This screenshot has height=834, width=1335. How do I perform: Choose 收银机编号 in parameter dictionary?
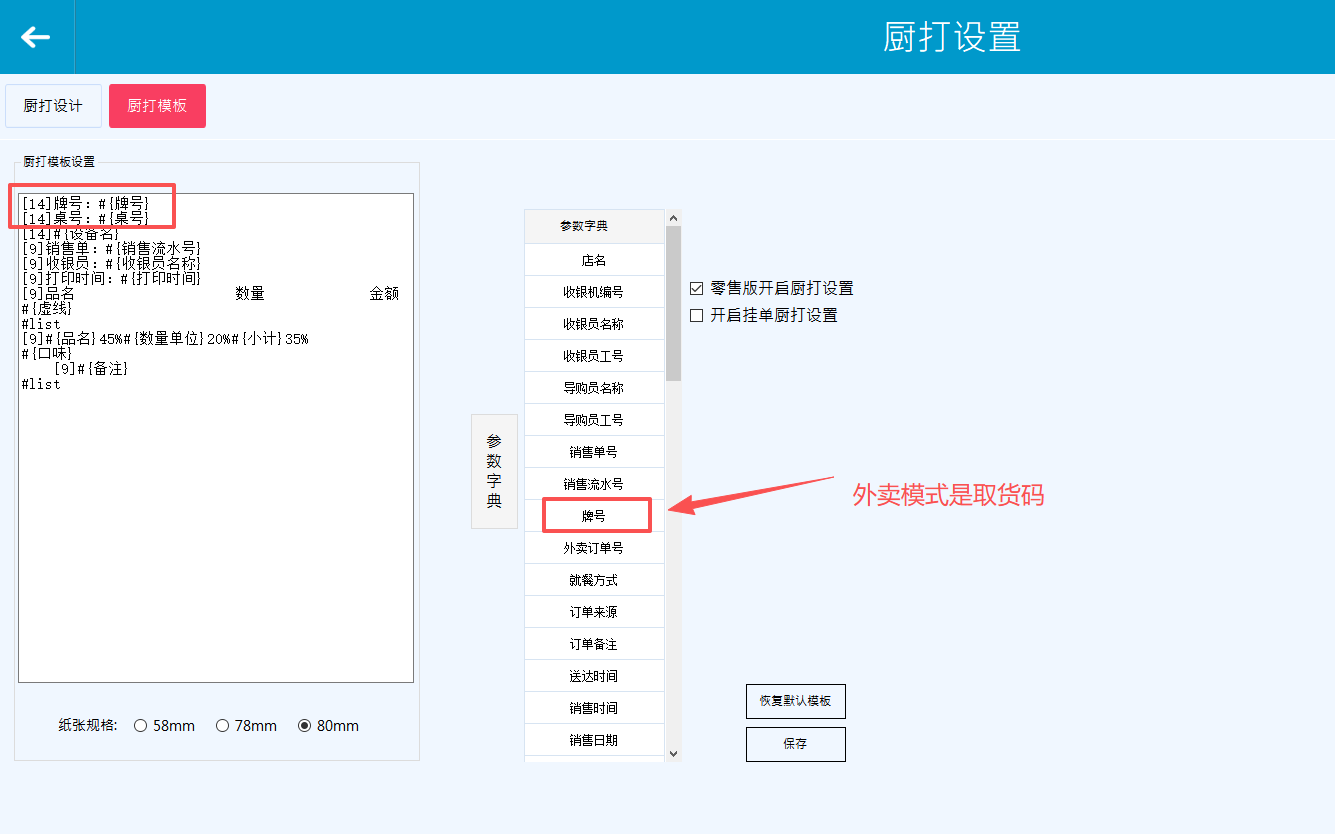tap(594, 292)
